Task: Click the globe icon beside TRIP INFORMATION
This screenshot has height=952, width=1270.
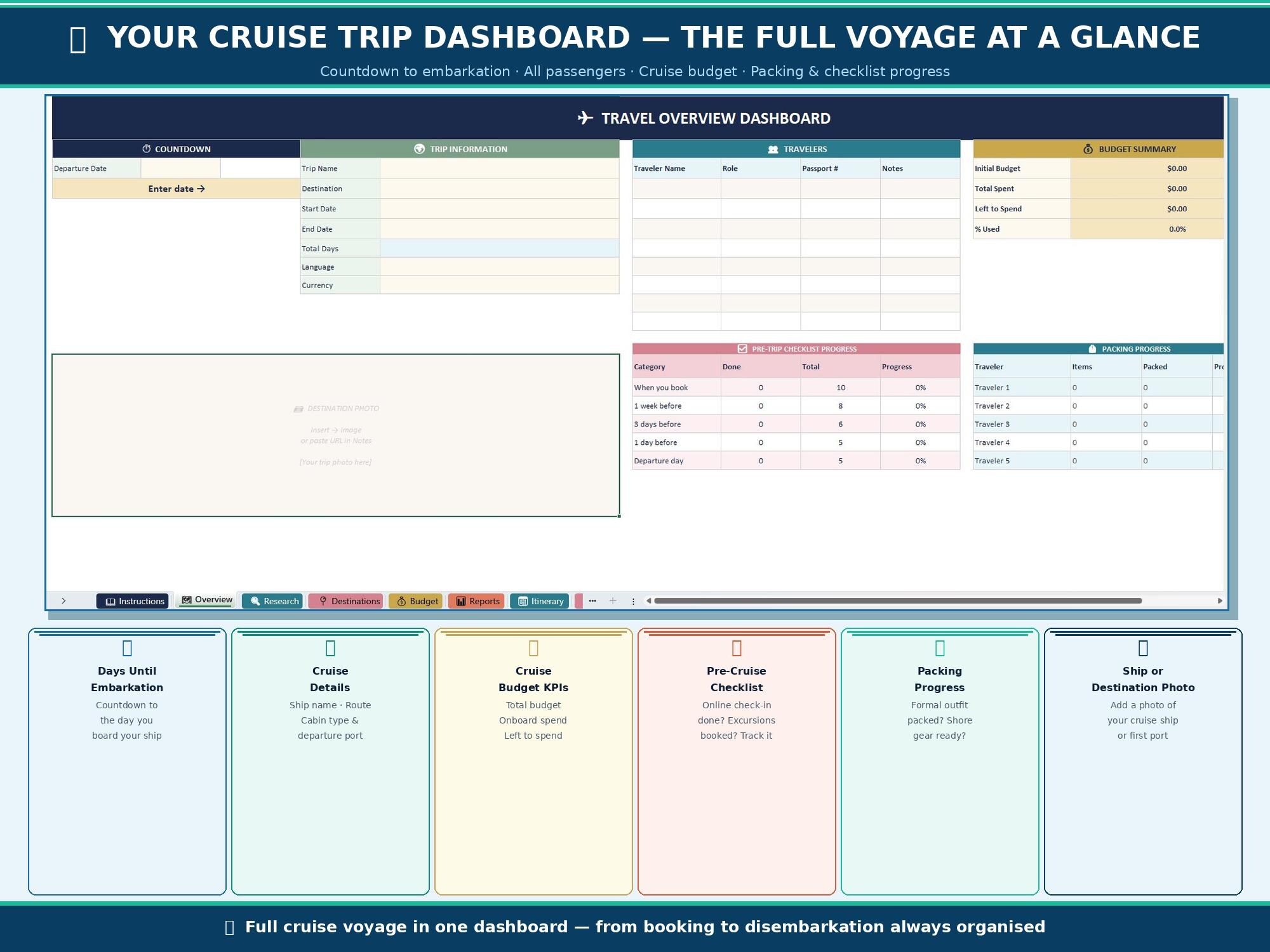Action: tap(419, 149)
